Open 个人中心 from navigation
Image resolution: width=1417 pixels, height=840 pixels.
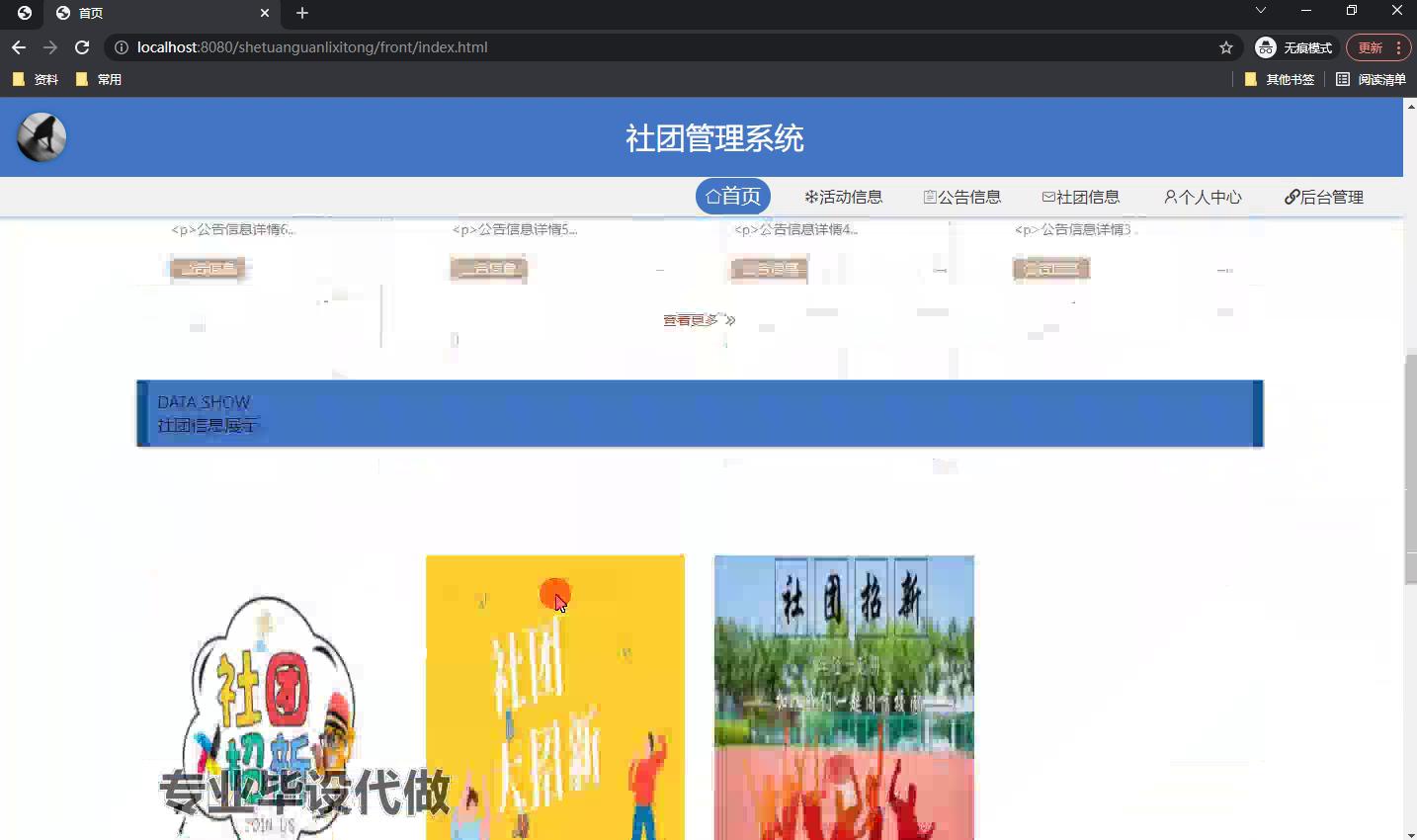pos(1203,197)
